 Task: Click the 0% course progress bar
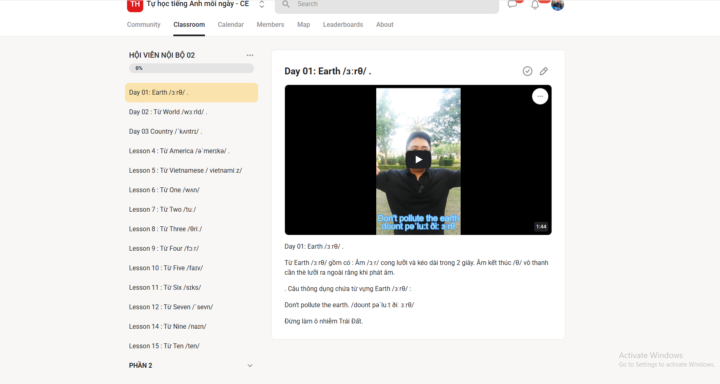click(x=191, y=68)
